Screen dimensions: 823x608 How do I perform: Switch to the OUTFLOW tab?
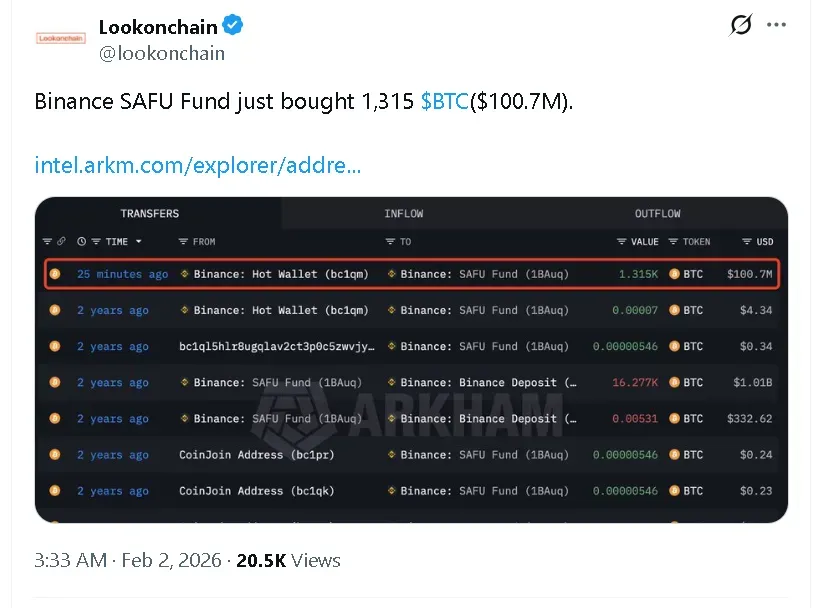[x=657, y=214]
